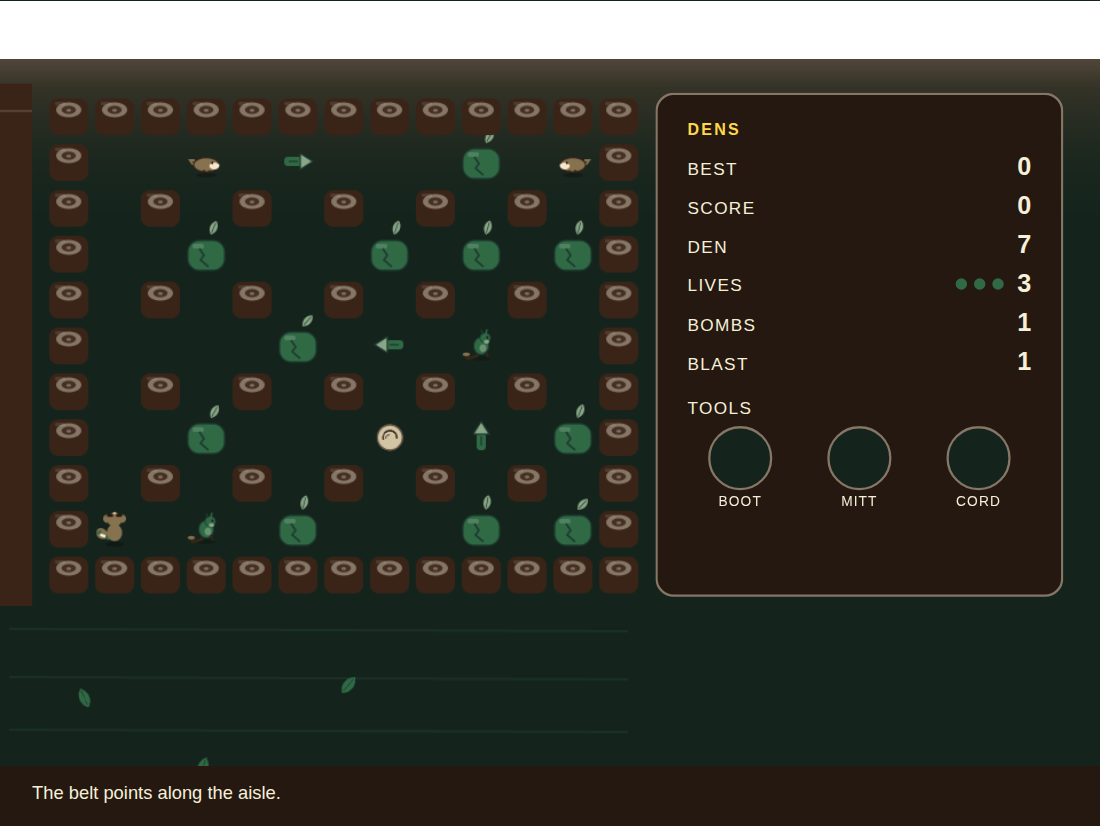The image size is (1100, 826).
Task: Click the BLAST range value 1
Action: 1024,362
